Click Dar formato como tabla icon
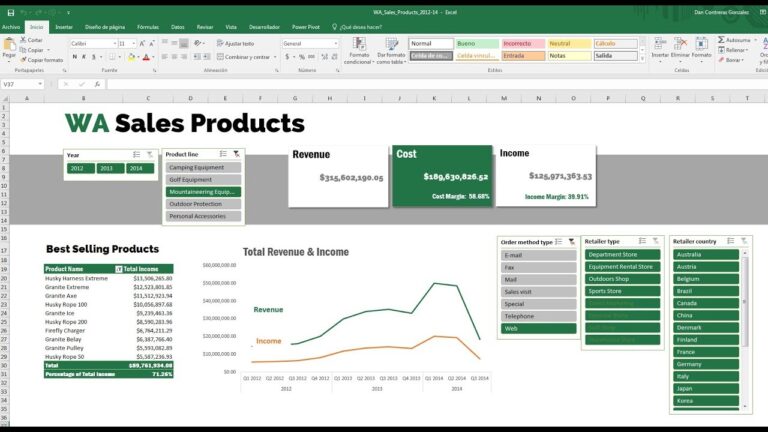Image resolution: width=768 pixels, height=432 pixels. pyautogui.click(x=391, y=44)
